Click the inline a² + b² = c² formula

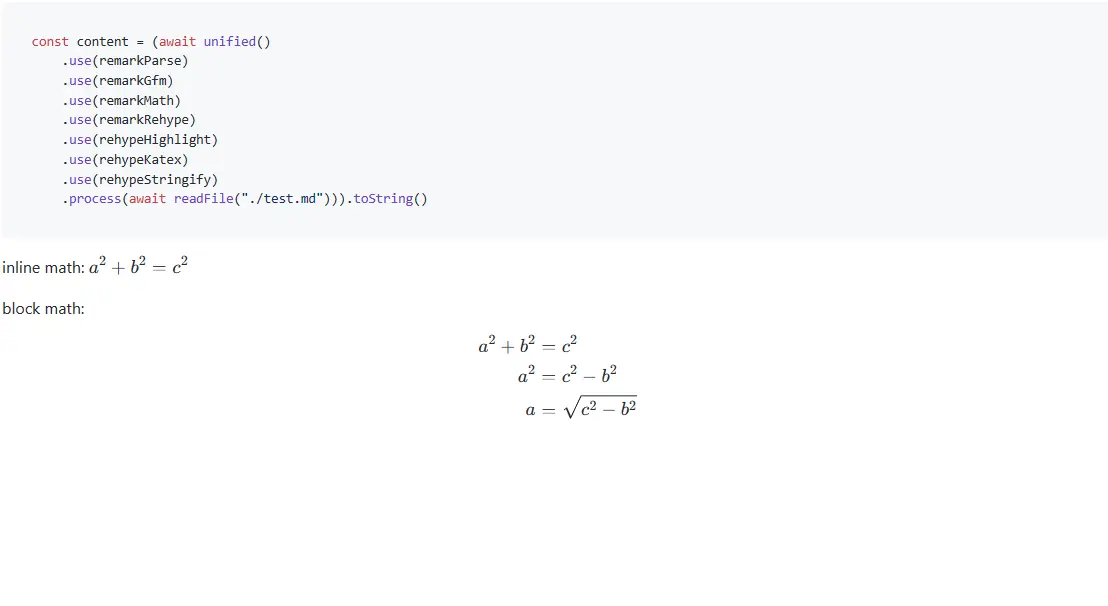pyautogui.click(x=139, y=267)
